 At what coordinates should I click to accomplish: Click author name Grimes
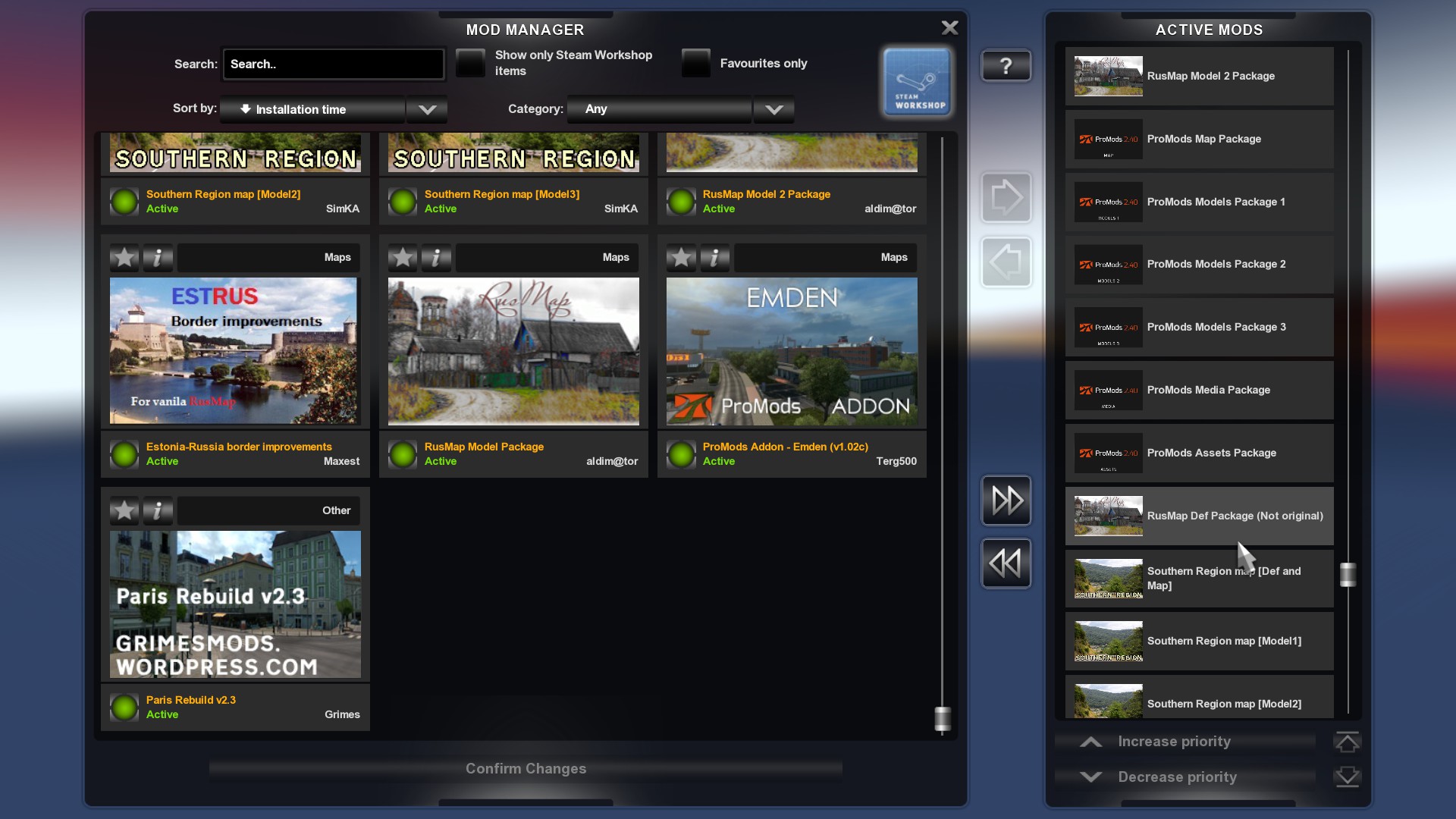[342, 714]
